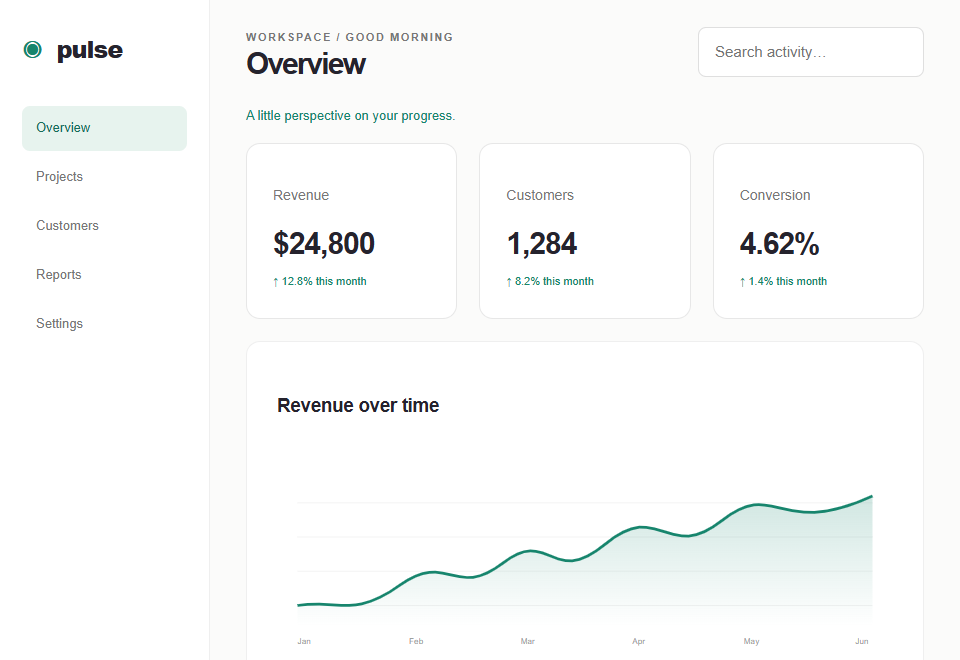Click the 8.2% this month indicator

(550, 282)
